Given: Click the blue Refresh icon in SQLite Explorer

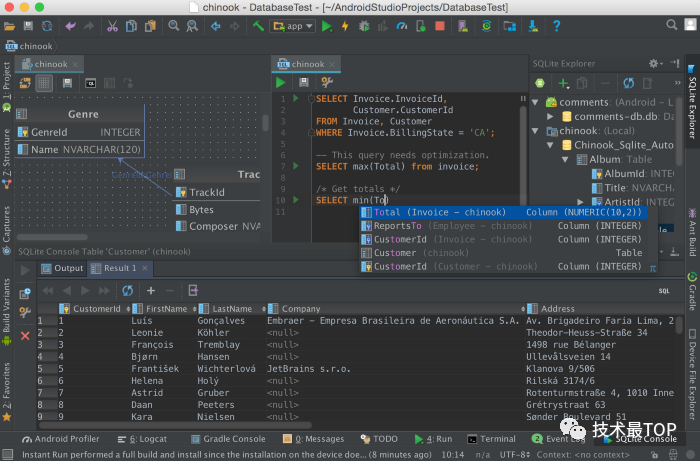Looking at the screenshot, I should [629, 83].
